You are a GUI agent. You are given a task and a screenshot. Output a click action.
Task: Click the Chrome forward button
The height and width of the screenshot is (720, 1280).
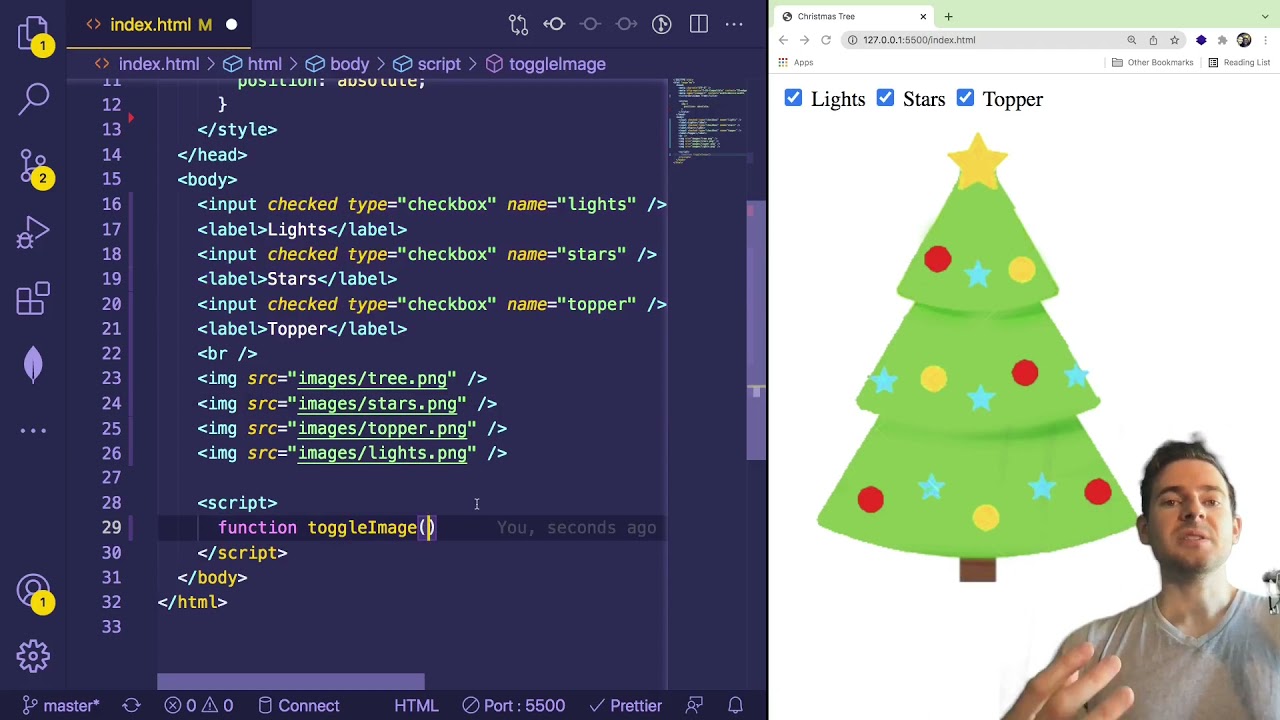tap(804, 40)
